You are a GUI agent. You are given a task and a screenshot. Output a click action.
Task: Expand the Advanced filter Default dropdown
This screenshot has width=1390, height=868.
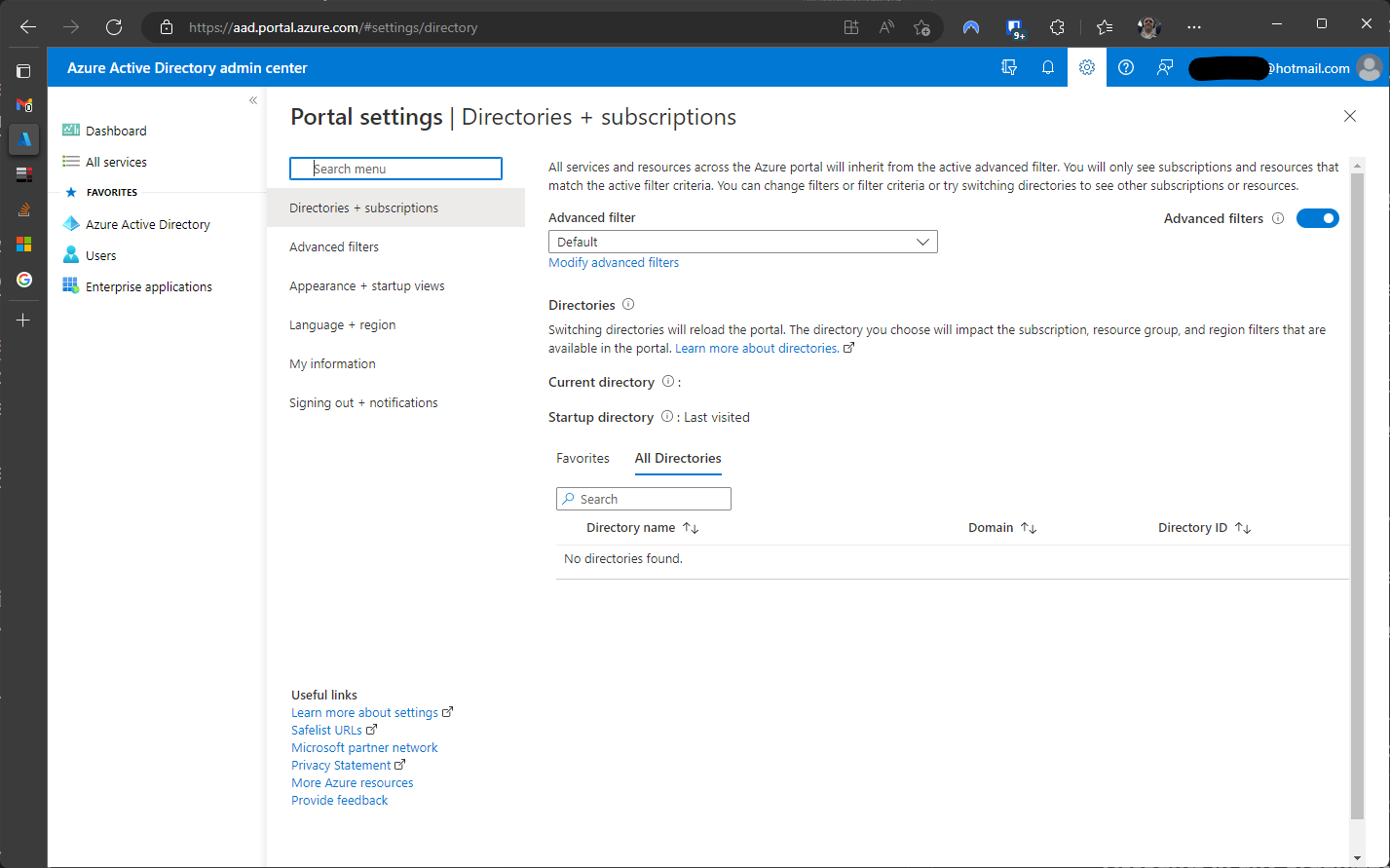pos(743,242)
